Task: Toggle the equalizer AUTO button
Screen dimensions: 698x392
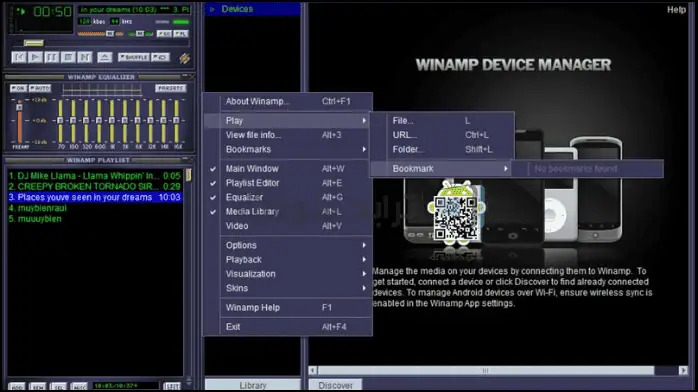Action: [40, 88]
